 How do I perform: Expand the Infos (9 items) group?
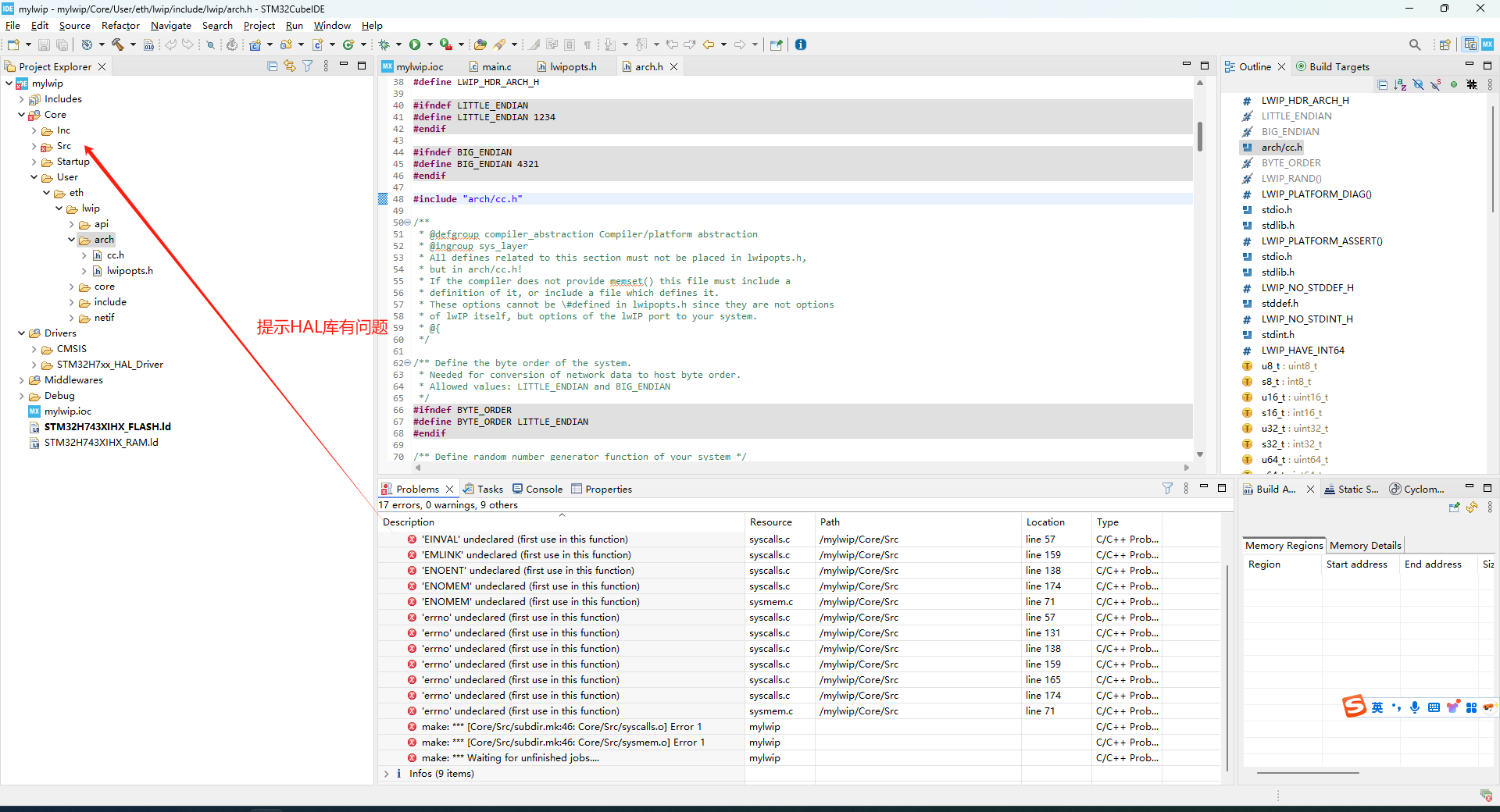click(386, 774)
